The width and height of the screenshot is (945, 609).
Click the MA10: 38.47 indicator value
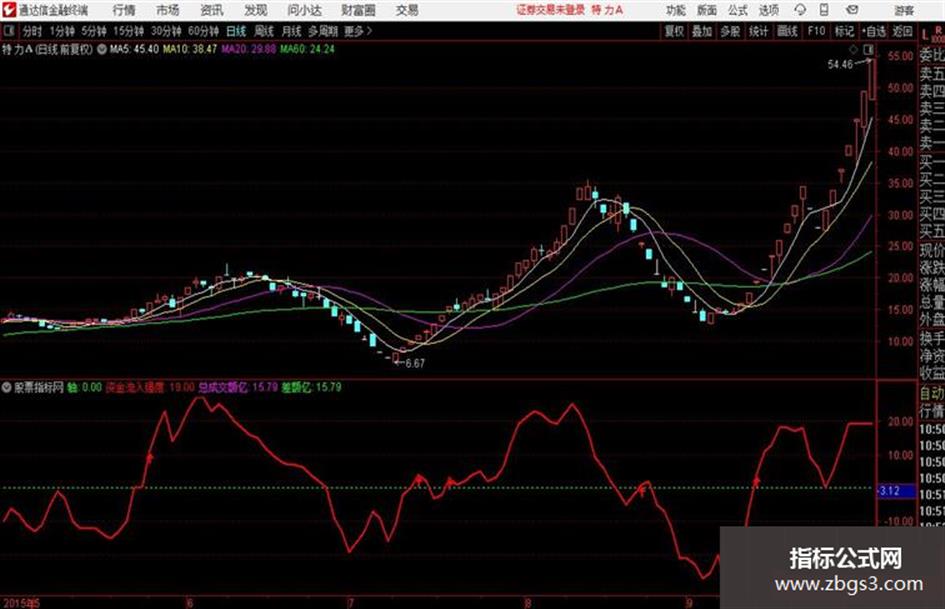click(190, 49)
